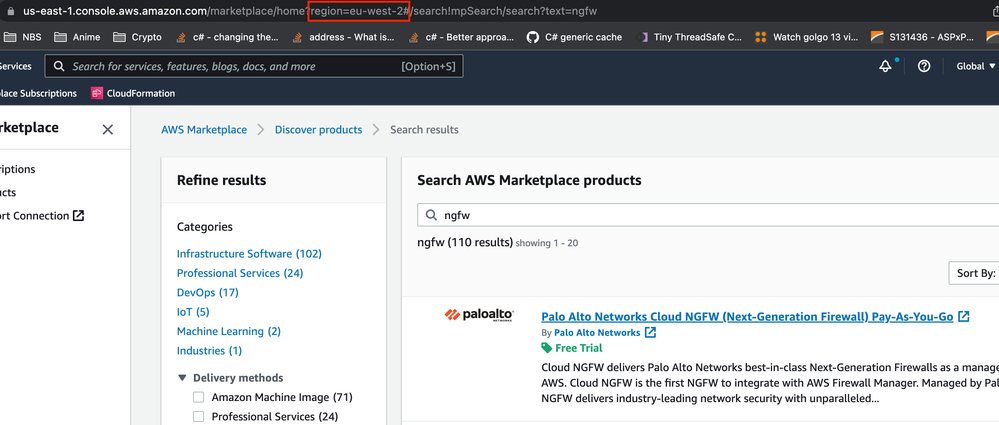
Task: Click the notifications bell icon
Action: [x=885, y=66]
